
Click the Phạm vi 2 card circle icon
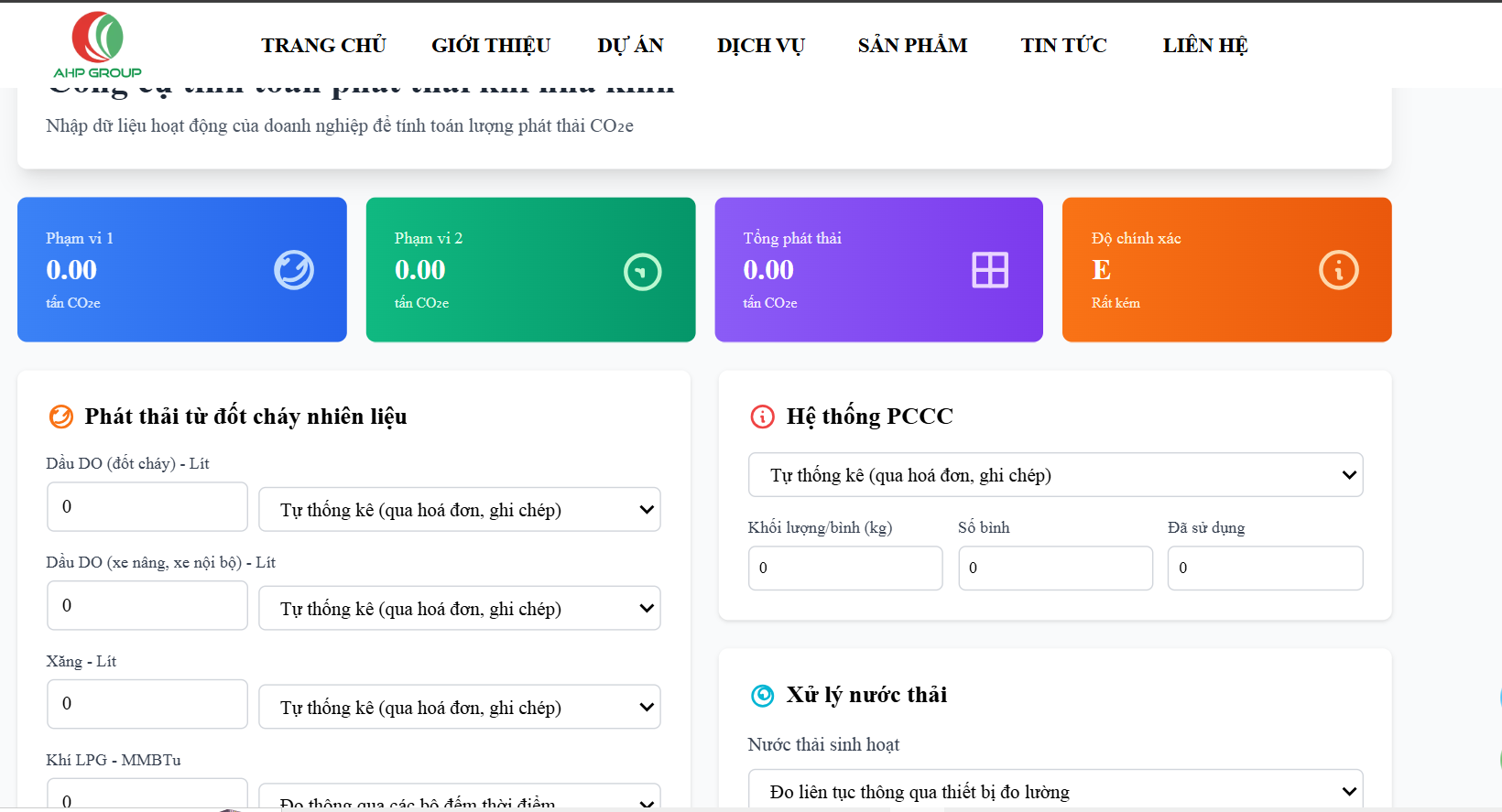click(643, 272)
